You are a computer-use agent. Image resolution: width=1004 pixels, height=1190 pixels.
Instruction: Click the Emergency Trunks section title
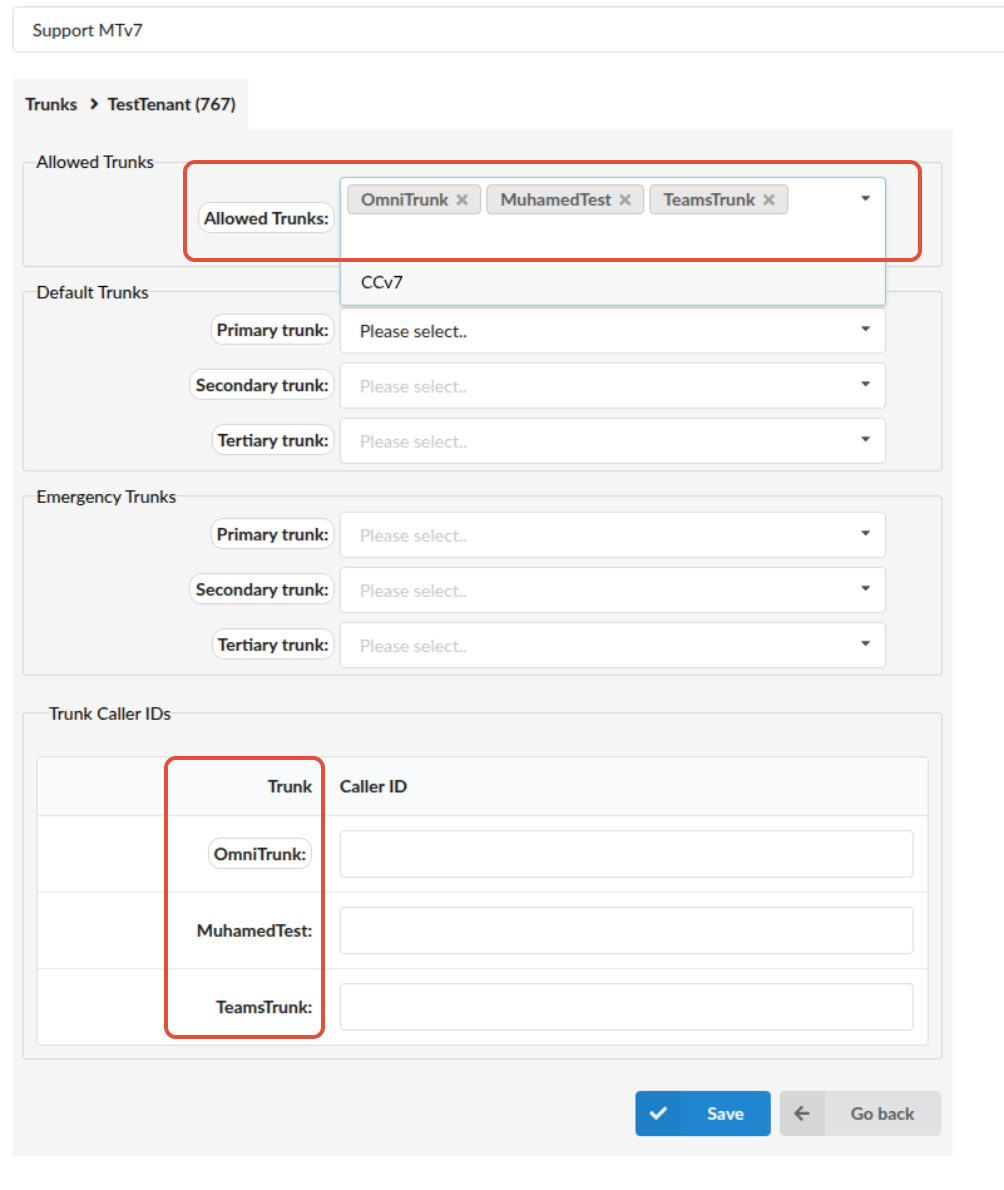(106, 496)
